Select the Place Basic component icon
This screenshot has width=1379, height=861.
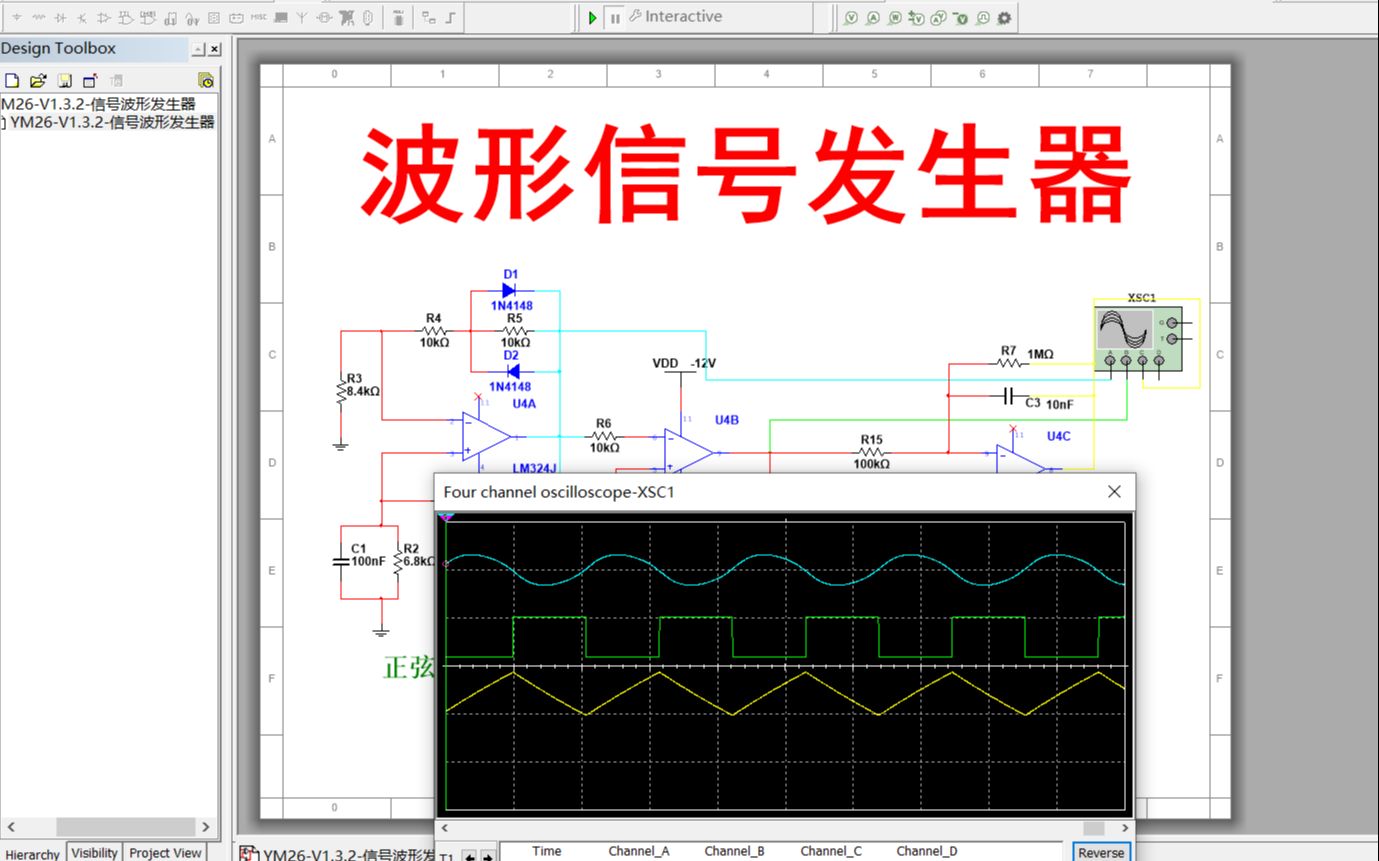[x=37, y=16]
